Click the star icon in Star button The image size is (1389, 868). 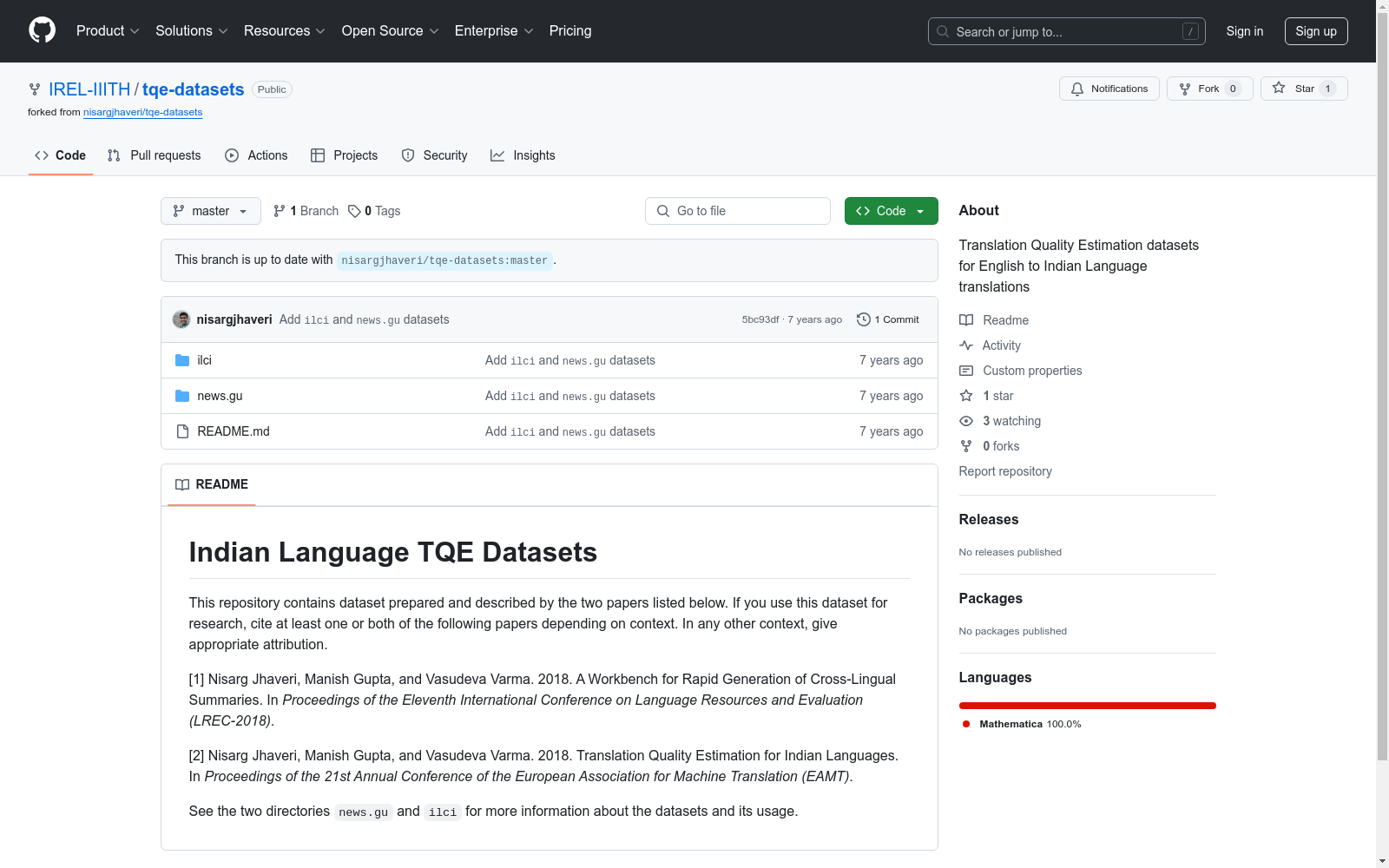1279,88
